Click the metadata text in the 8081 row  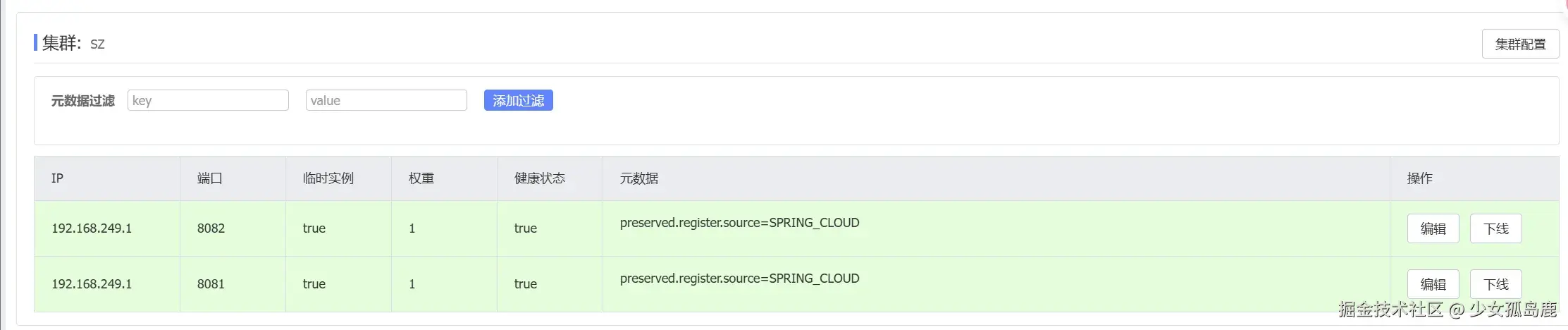[739, 279]
